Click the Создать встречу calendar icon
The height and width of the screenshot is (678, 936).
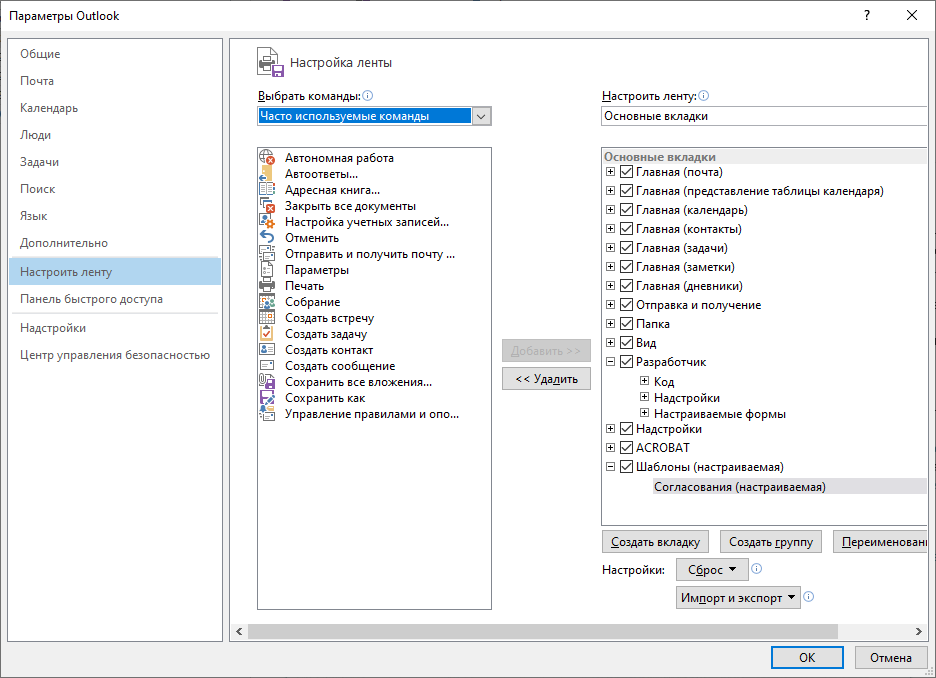point(267,318)
